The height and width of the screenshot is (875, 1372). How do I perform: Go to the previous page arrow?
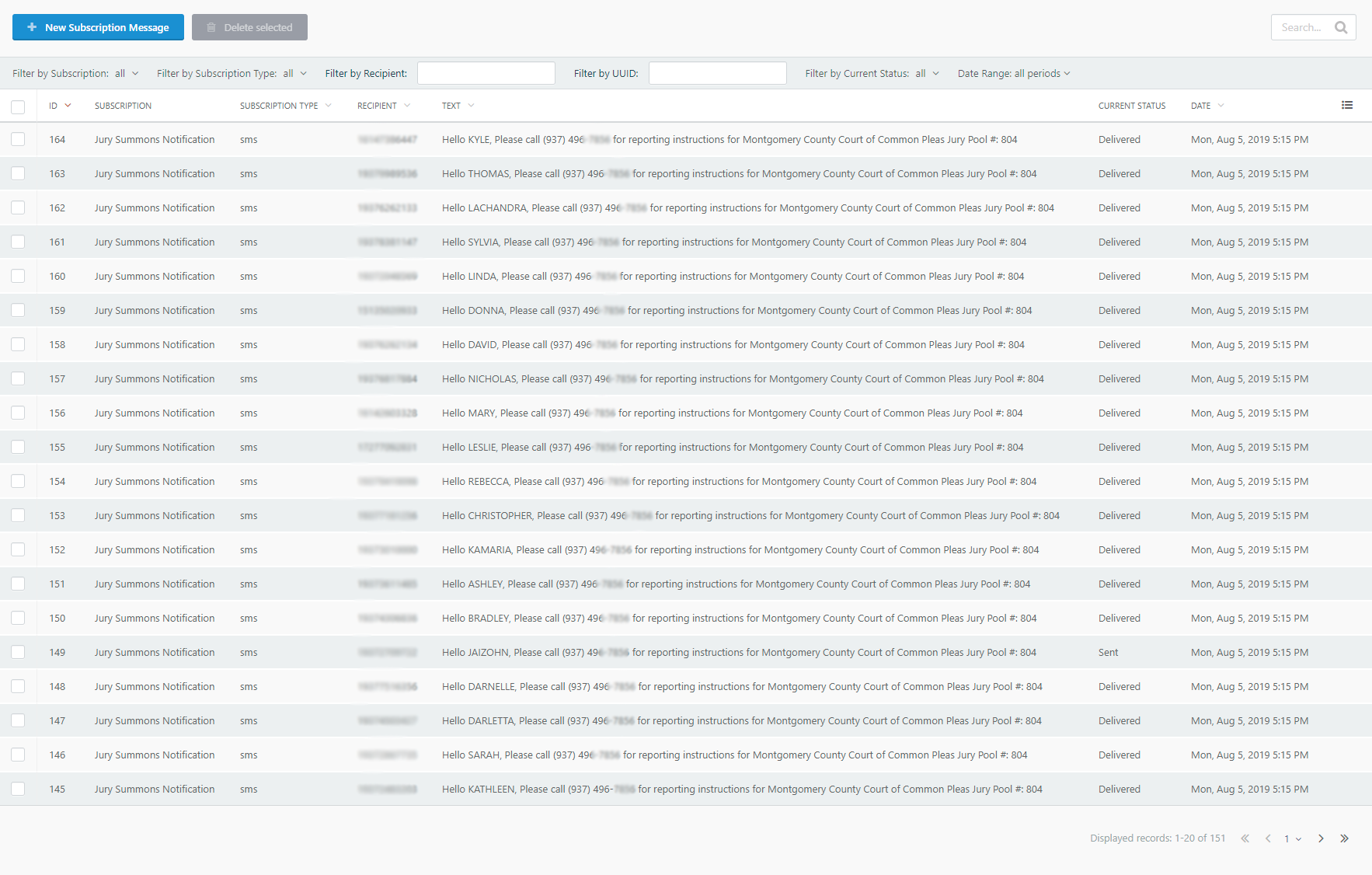(1268, 838)
